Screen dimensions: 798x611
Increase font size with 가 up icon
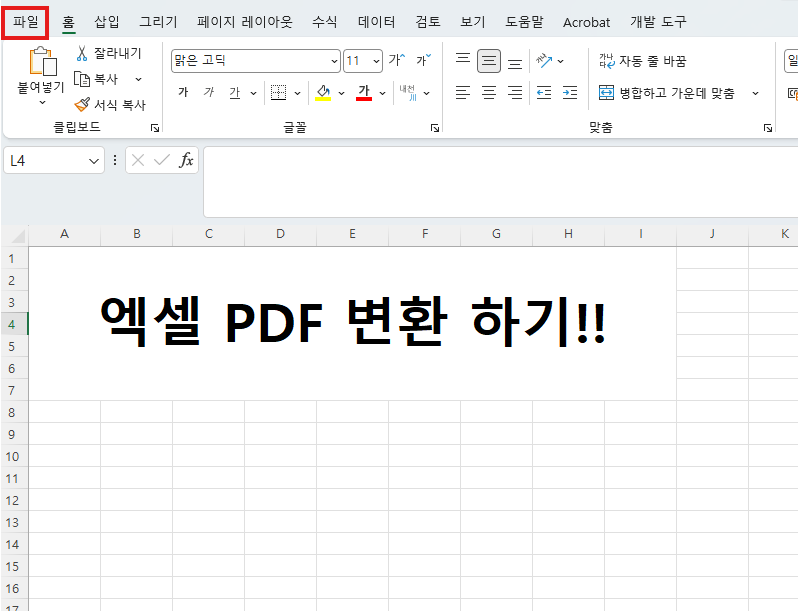pos(397,60)
